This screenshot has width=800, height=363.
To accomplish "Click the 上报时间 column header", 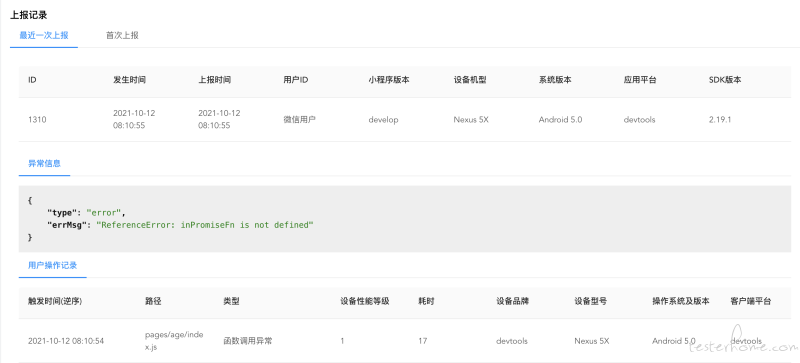I will pyautogui.click(x=214, y=80).
